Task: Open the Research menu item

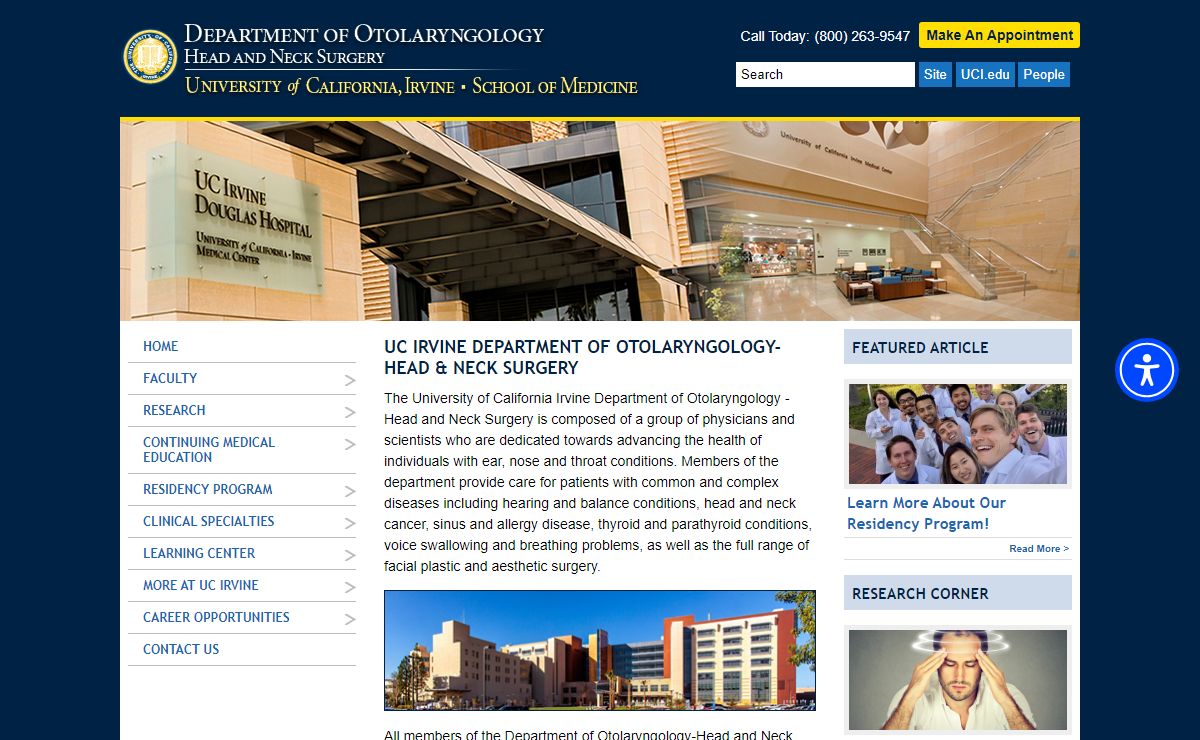Action: coord(174,410)
